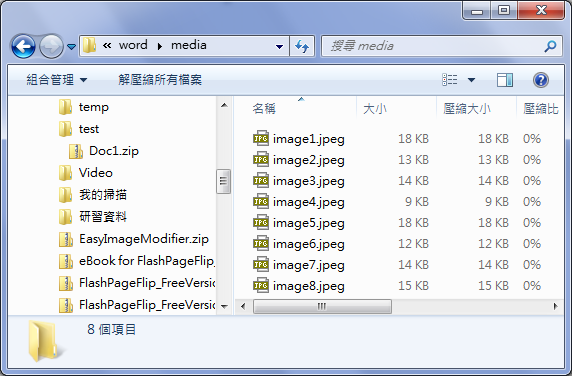
Task: Open Help with the question mark
Action: 541,80
